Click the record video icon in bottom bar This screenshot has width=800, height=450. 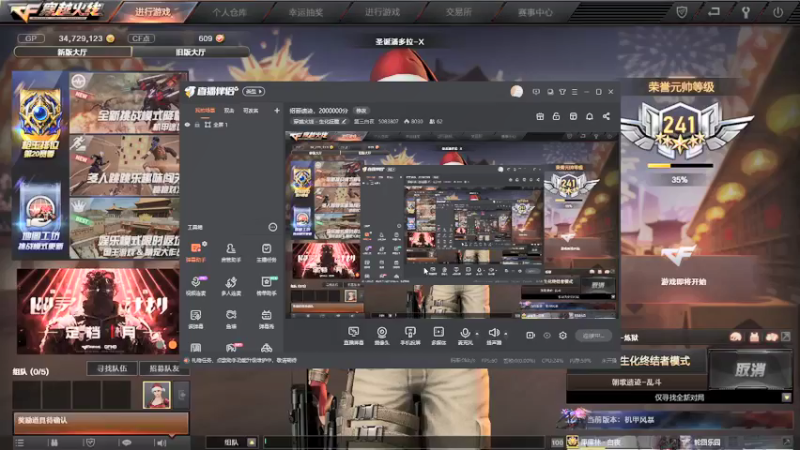(530, 335)
